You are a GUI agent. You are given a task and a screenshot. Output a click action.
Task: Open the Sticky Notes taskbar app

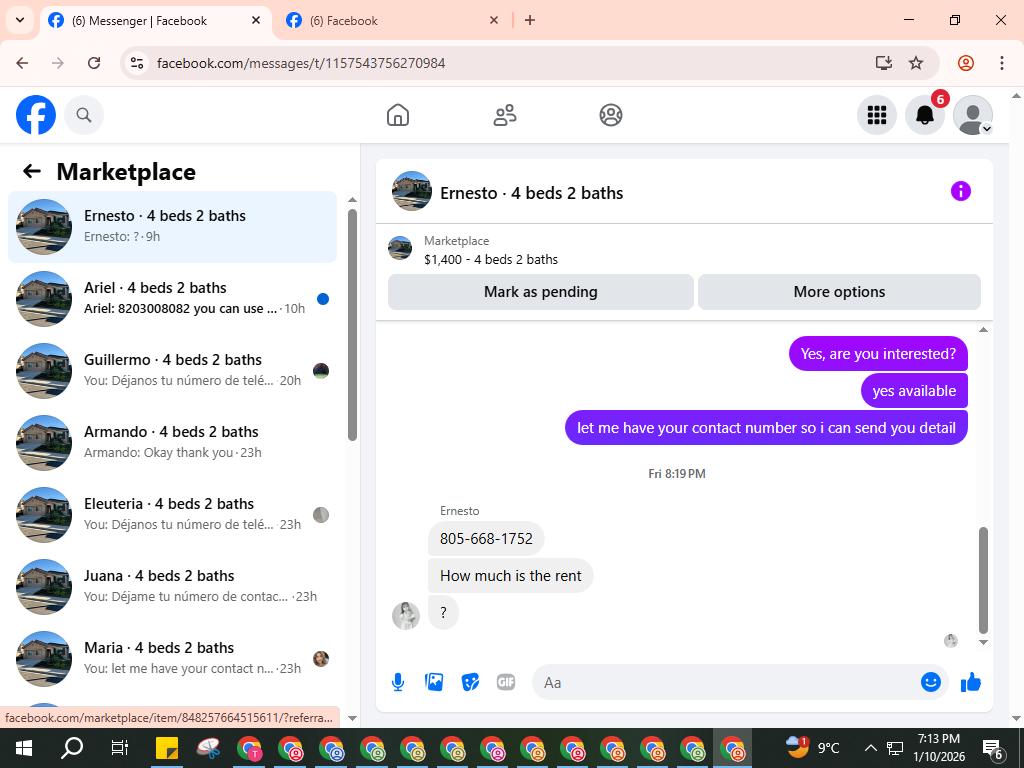coord(167,748)
